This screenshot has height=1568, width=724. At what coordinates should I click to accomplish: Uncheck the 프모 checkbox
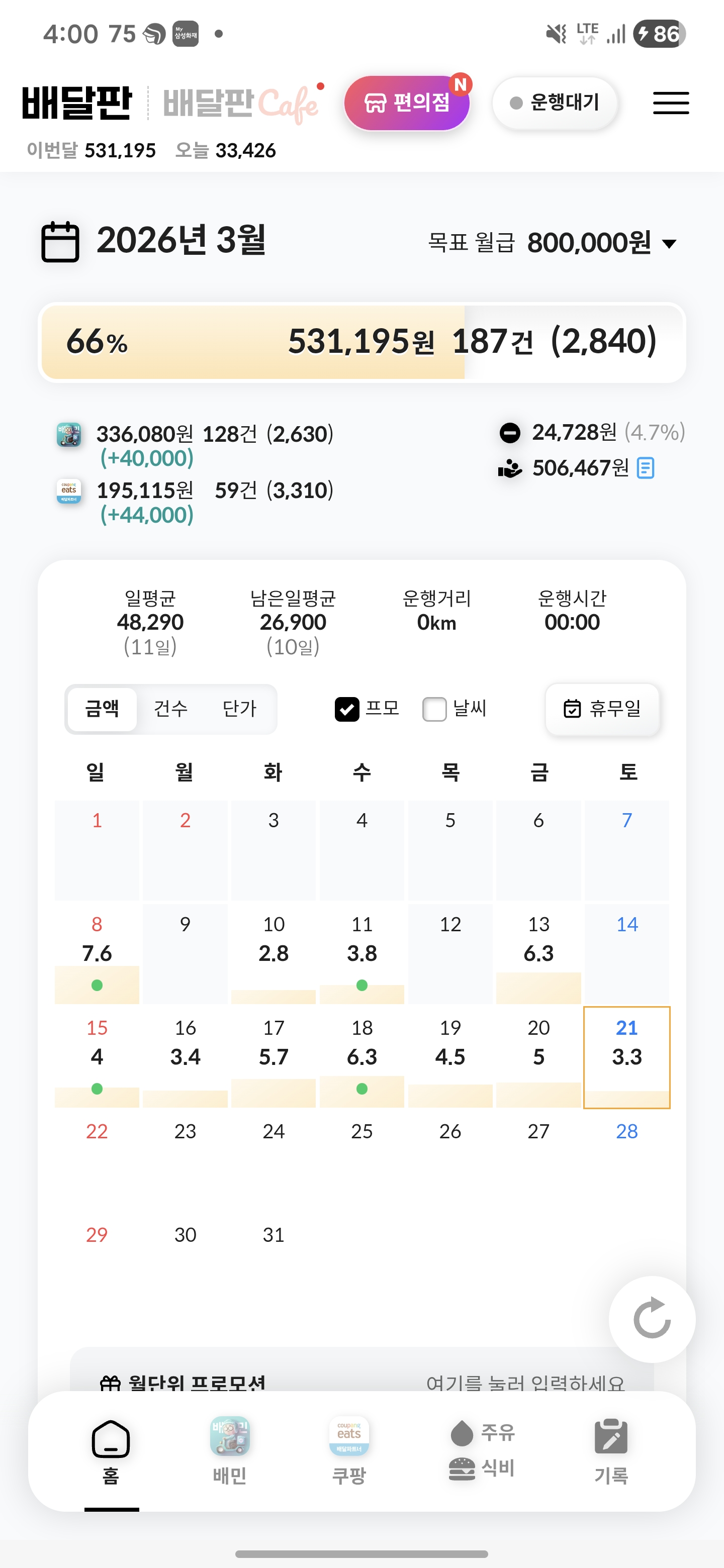tap(347, 709)
